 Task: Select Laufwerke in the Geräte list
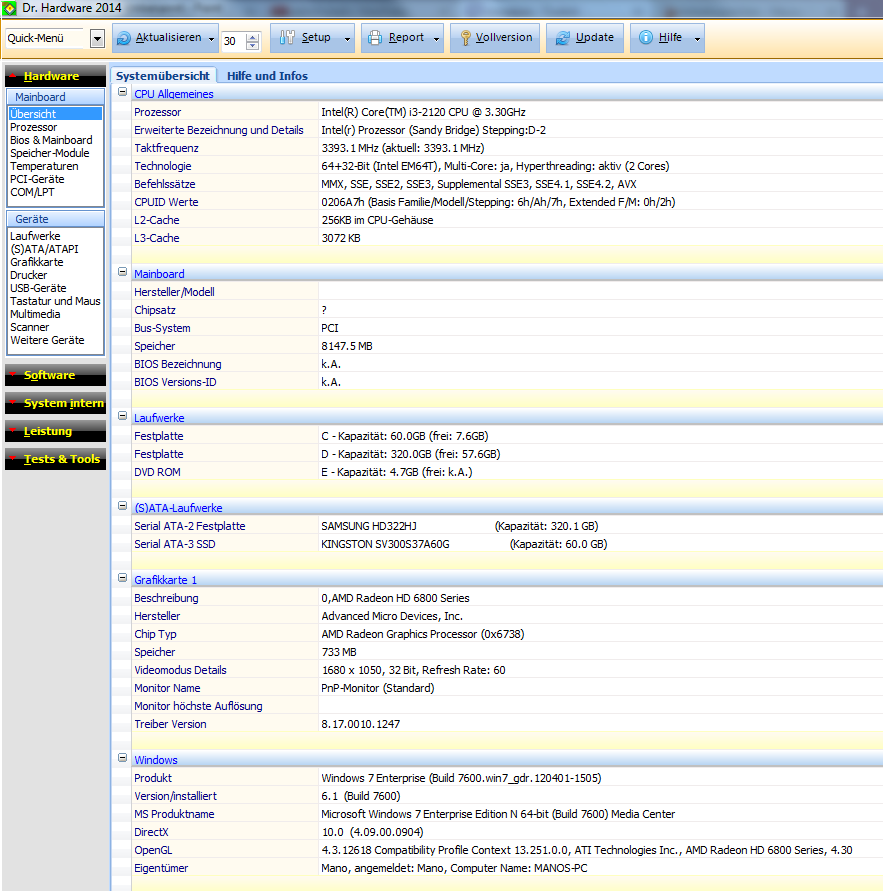[x=35, y=236]
